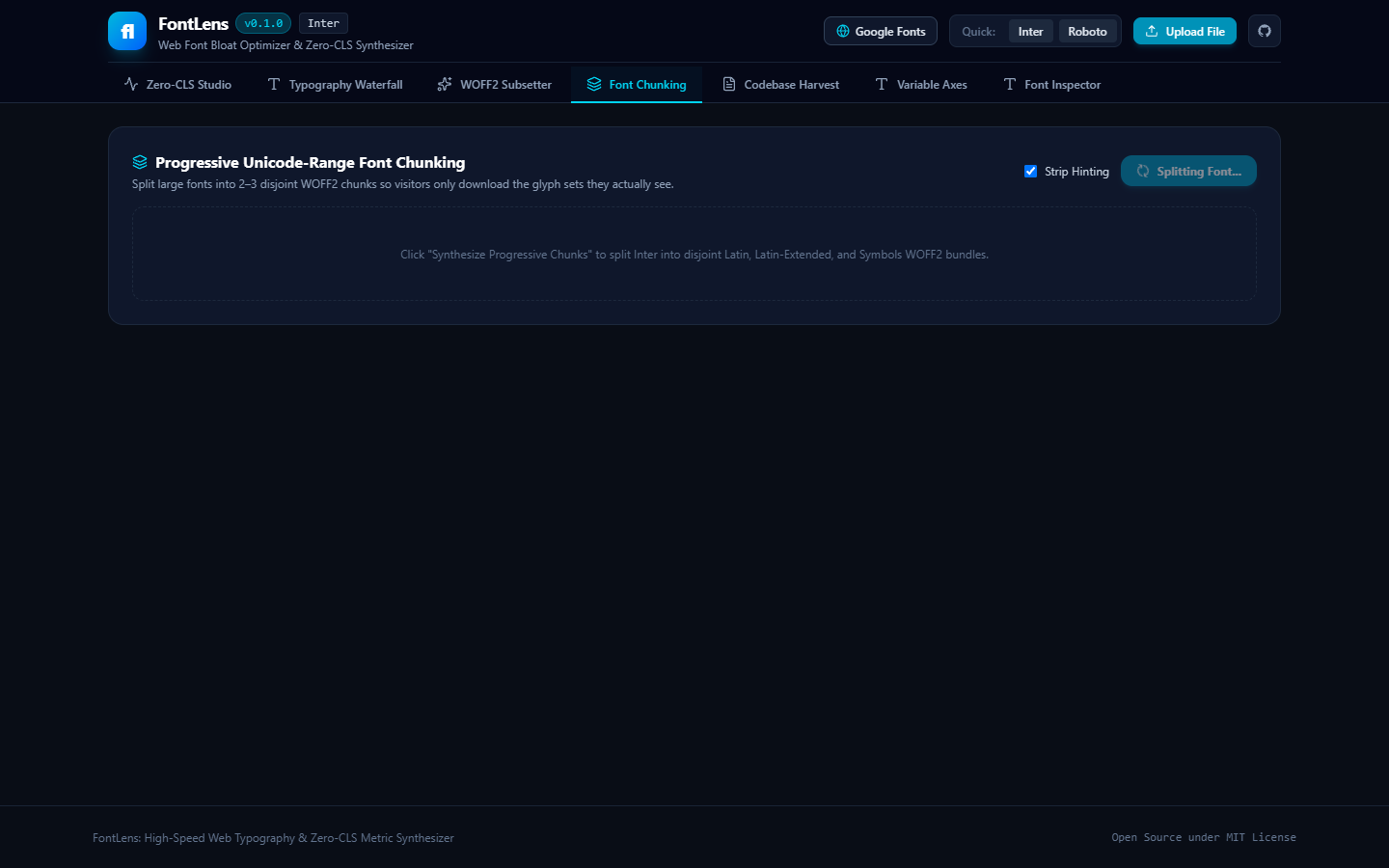Switch to the Typography Waterfall tab
The width and height of the screenshot is (1389, 868).
[x=335, y=84]
